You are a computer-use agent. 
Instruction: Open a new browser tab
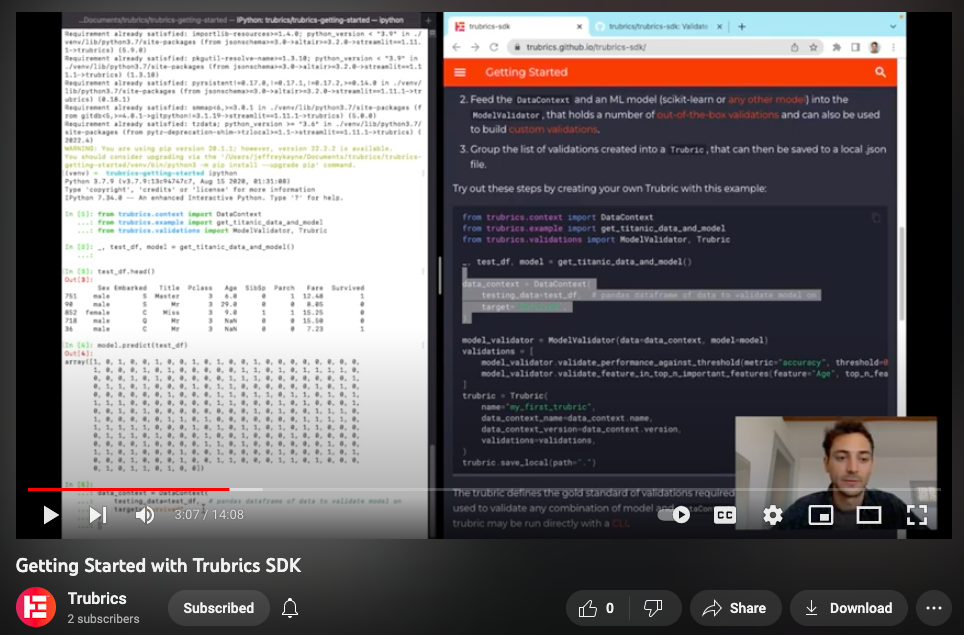point(741,26)
